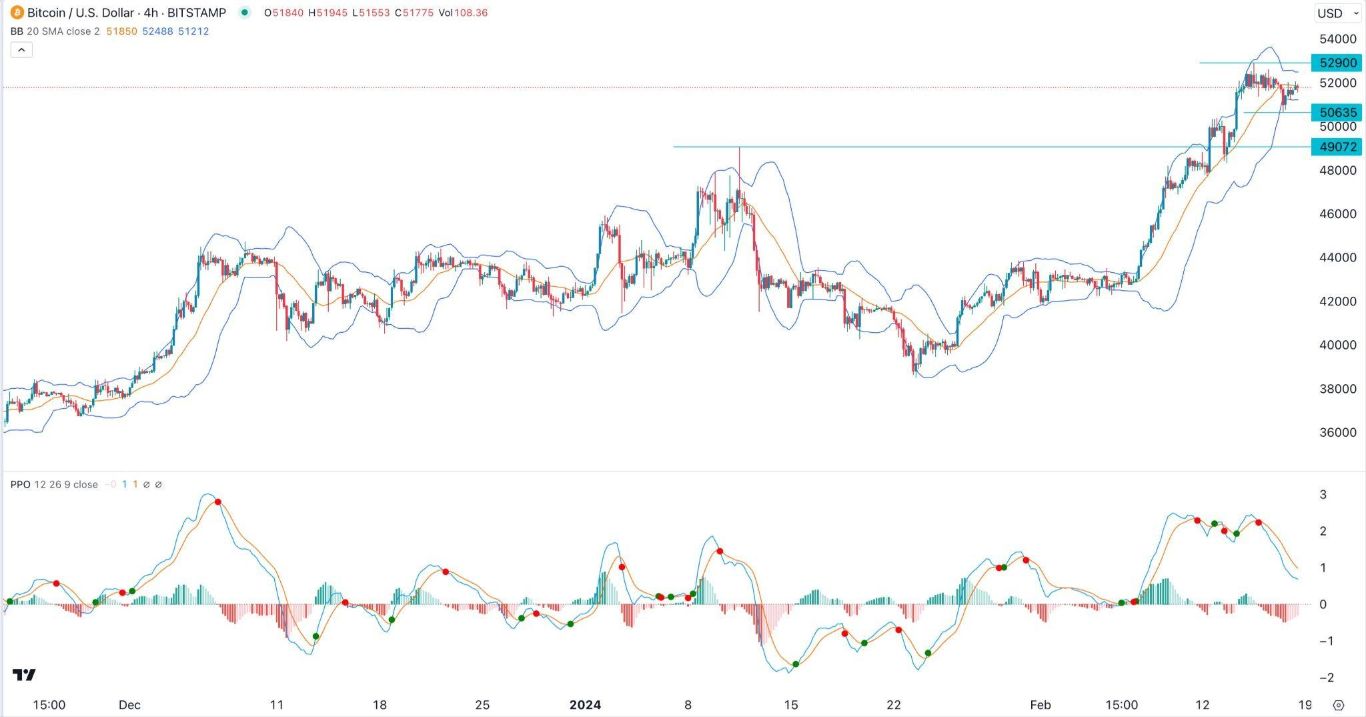This screenshot has height=717, width=1366.
Task: Click the 49072 price level label
Action: click(1338, 147)
